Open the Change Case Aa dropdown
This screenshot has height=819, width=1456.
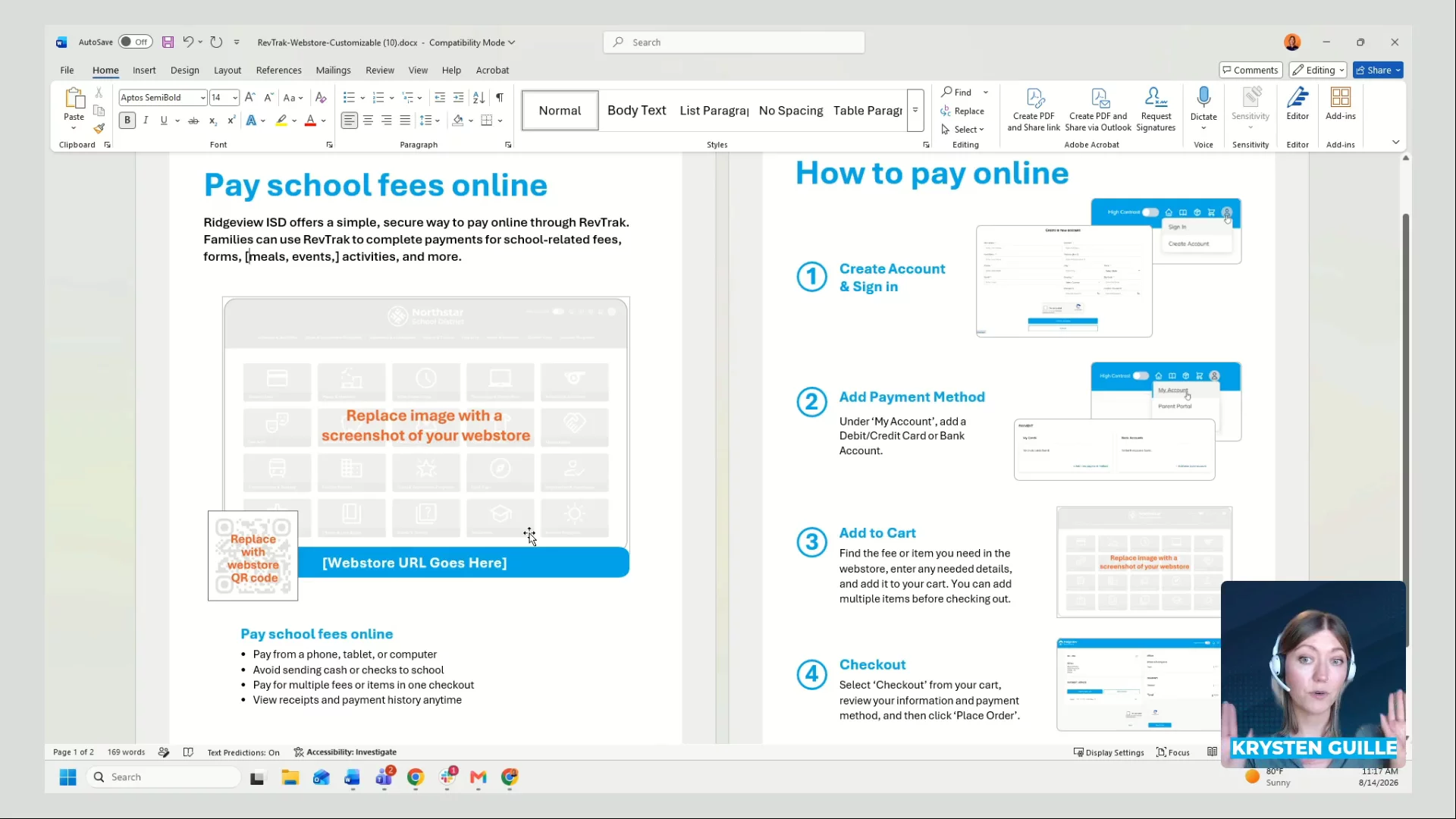(293, 98)
